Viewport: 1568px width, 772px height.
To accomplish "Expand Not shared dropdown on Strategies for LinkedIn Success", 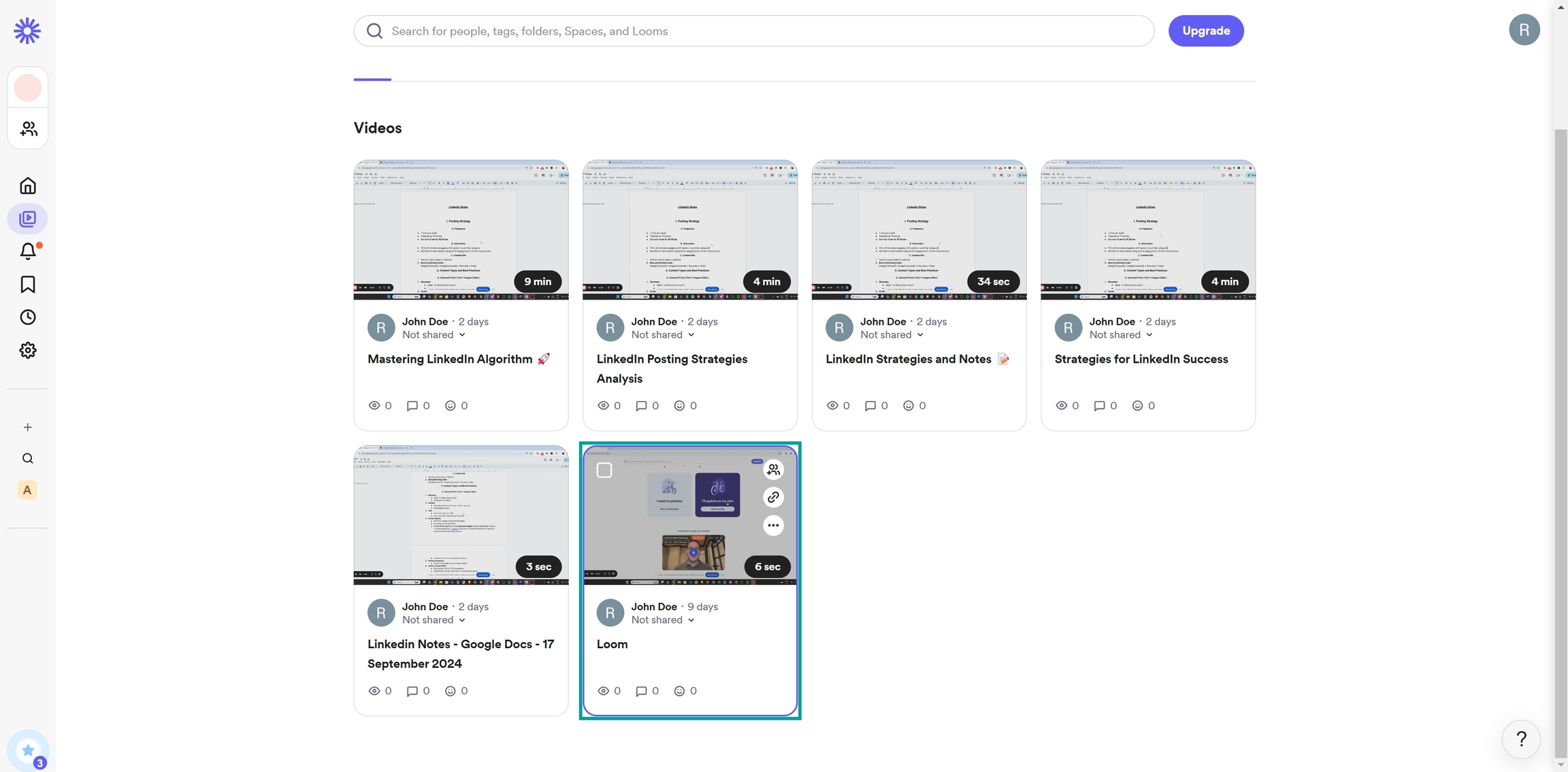I will 1121,335.
